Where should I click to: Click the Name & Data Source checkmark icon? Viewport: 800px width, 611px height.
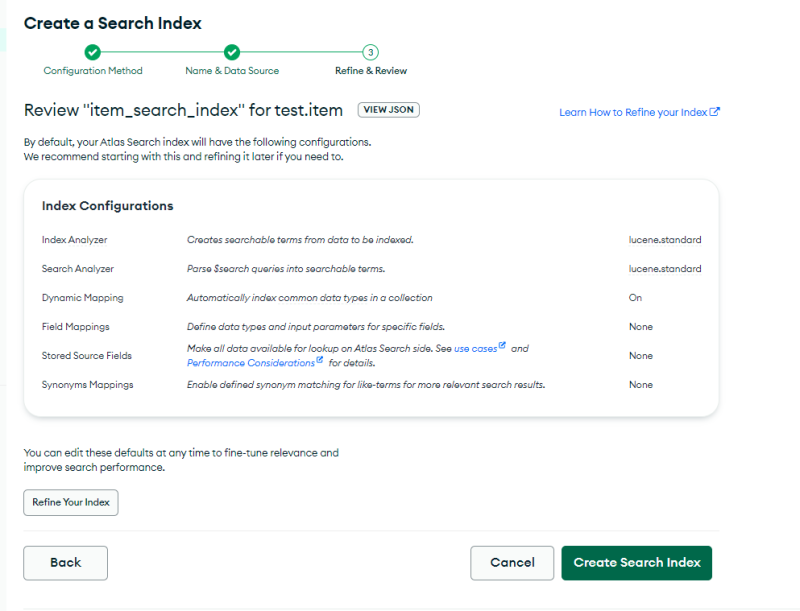[x=232, y=52]
